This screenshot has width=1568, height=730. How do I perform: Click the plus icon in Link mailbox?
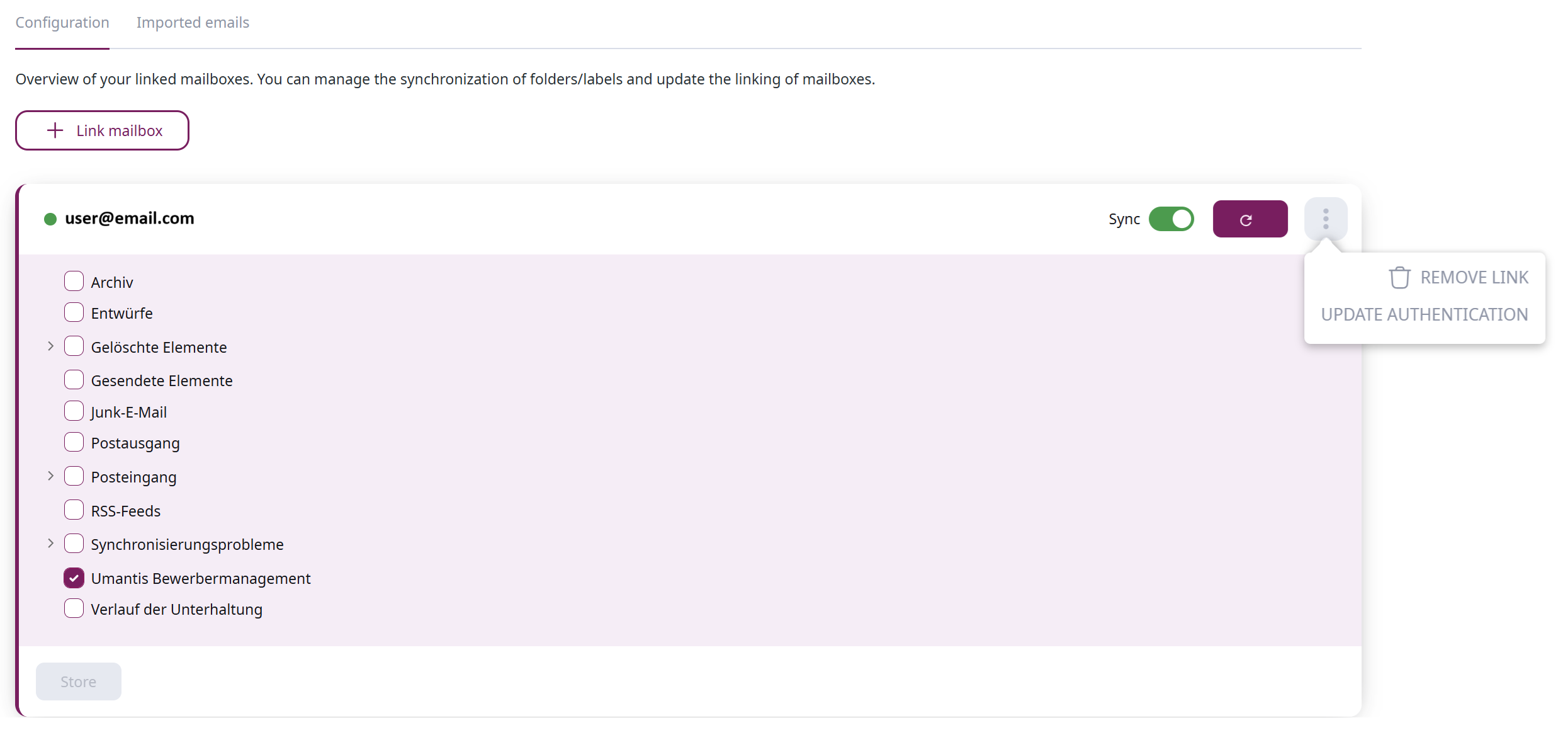click(x=55, y=130)
